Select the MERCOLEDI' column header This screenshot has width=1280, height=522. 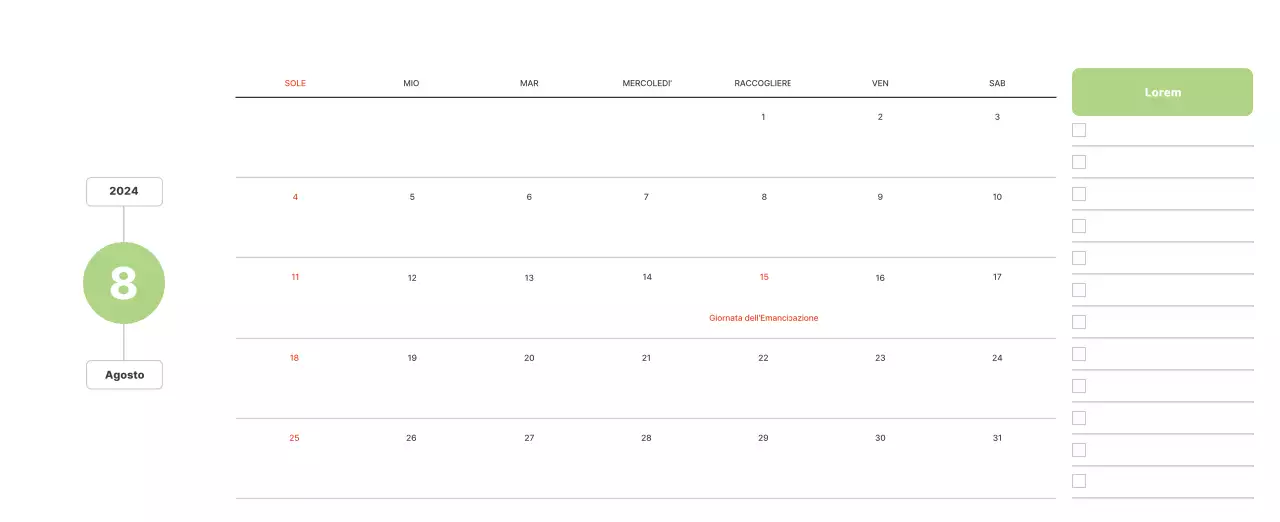pyautogui.click(x=647, y=83)
